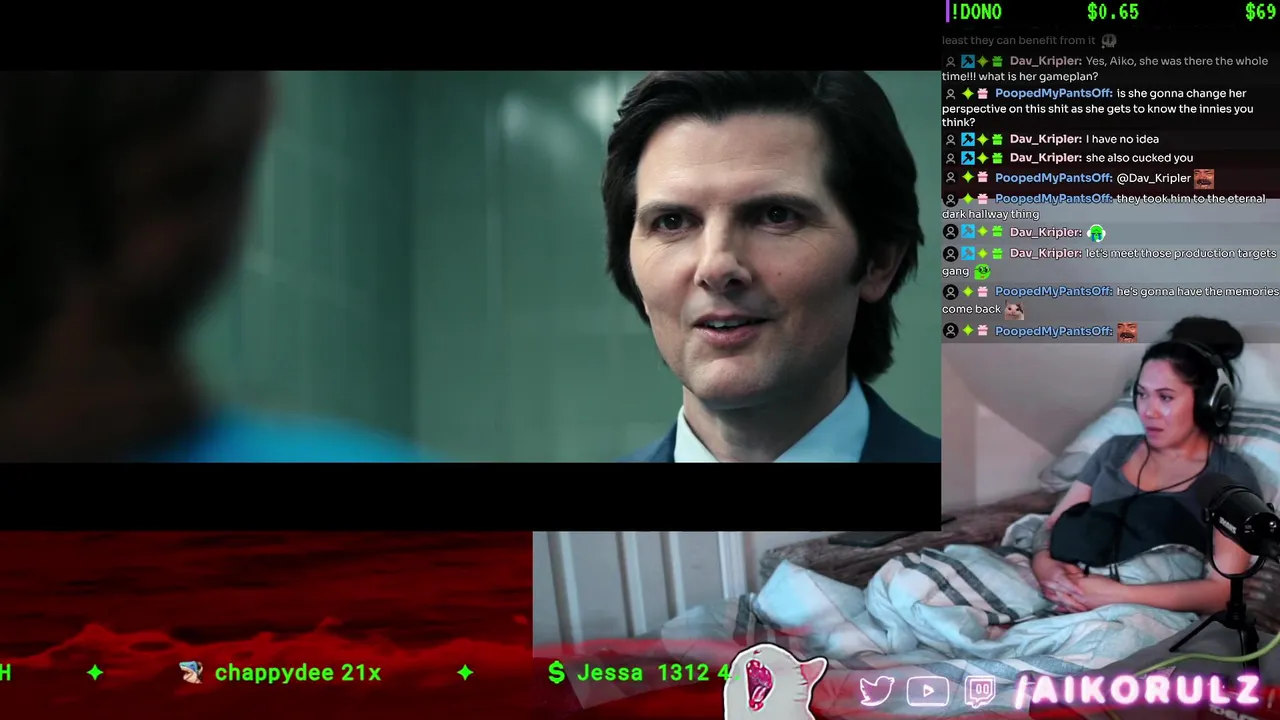This screenshot has height=720, width=1280.
Task: Click the 'she also cucked you' message
Action: tap(1139, 158)
